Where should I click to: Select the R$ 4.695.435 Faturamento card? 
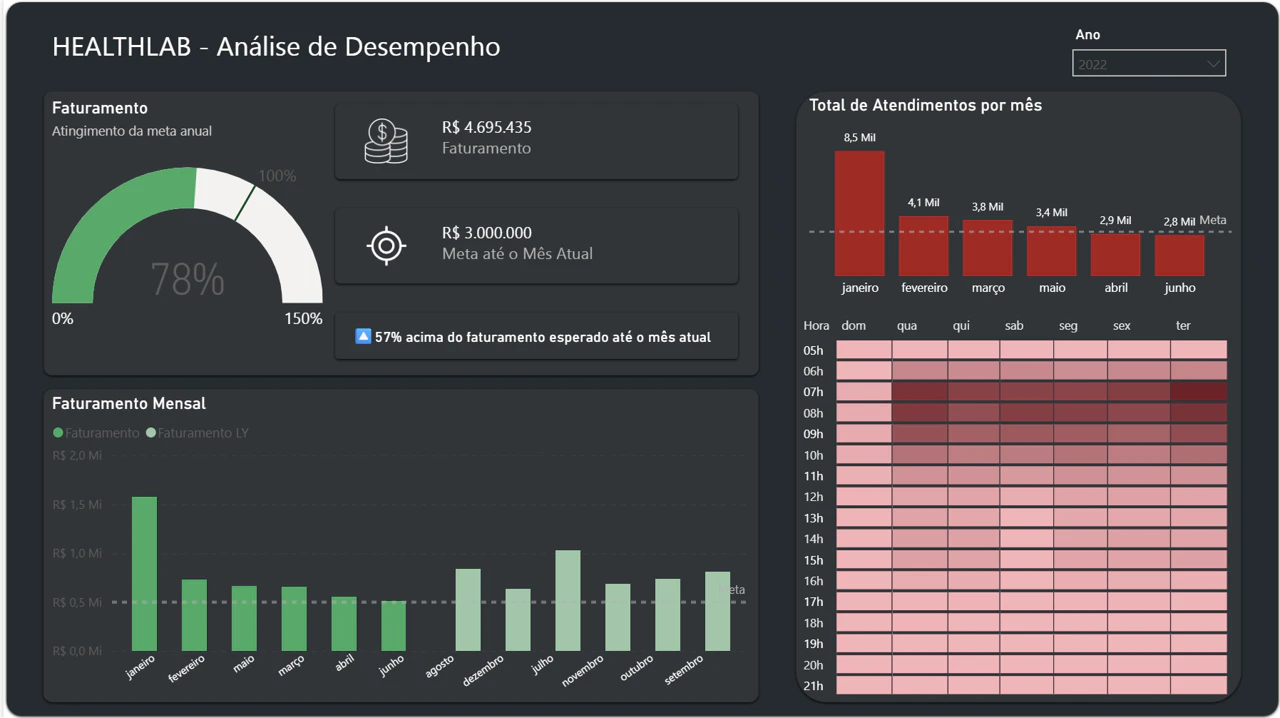coord(536,141)
